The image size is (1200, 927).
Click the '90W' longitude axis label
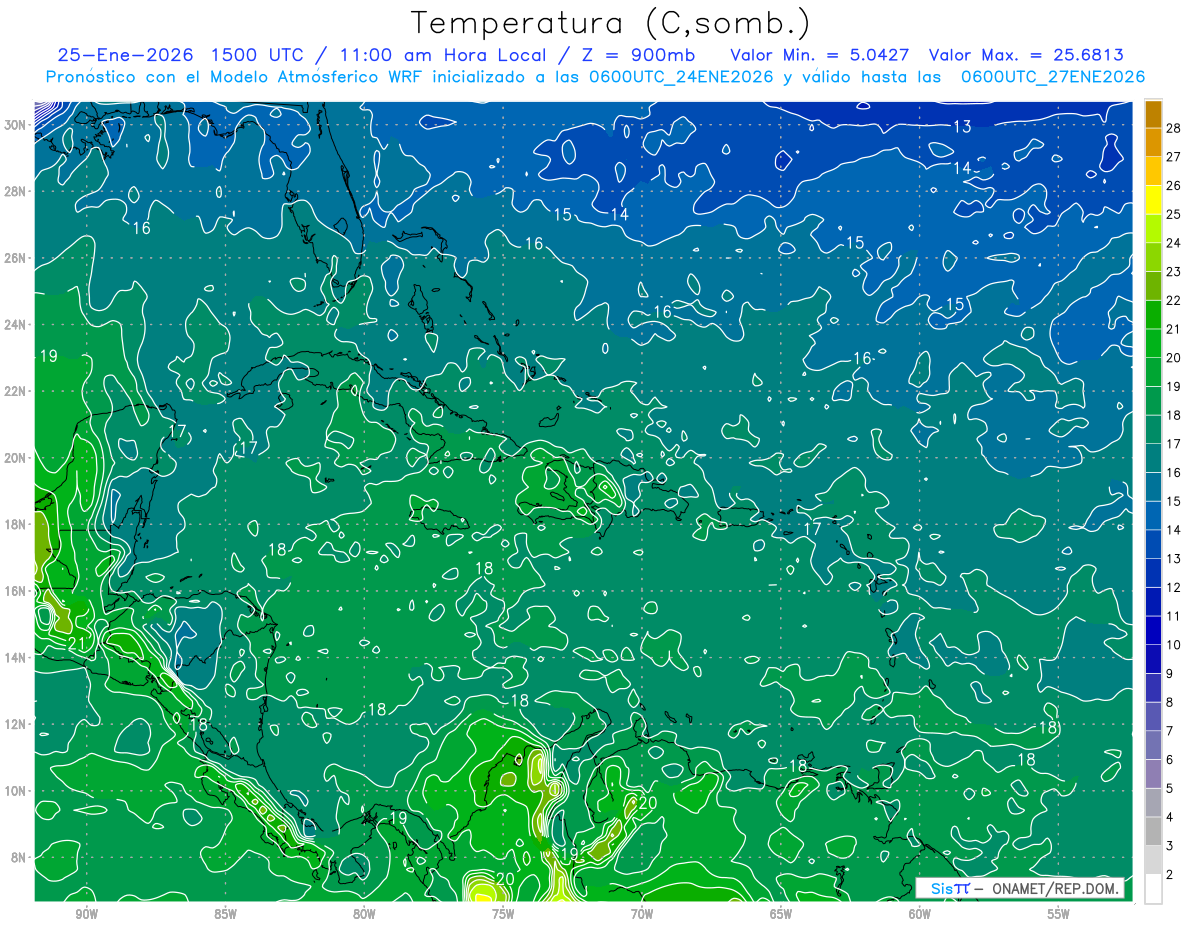pos(87,913)
